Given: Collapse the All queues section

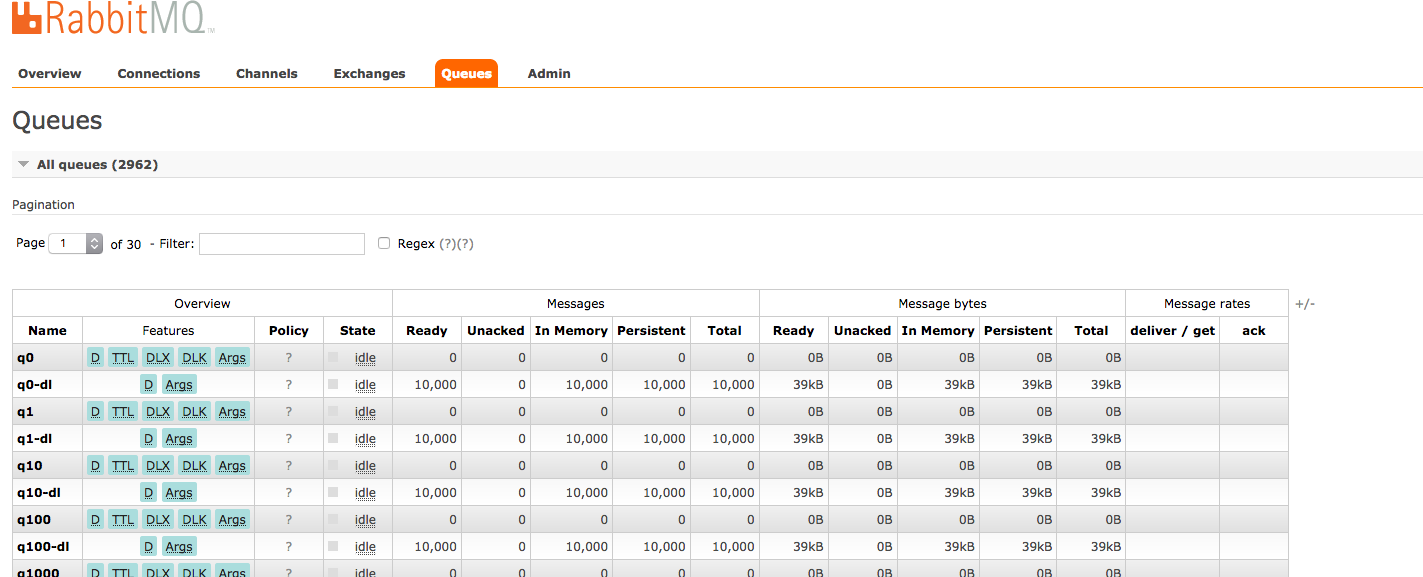Looking at the screenshot, I should pos(23,164).
